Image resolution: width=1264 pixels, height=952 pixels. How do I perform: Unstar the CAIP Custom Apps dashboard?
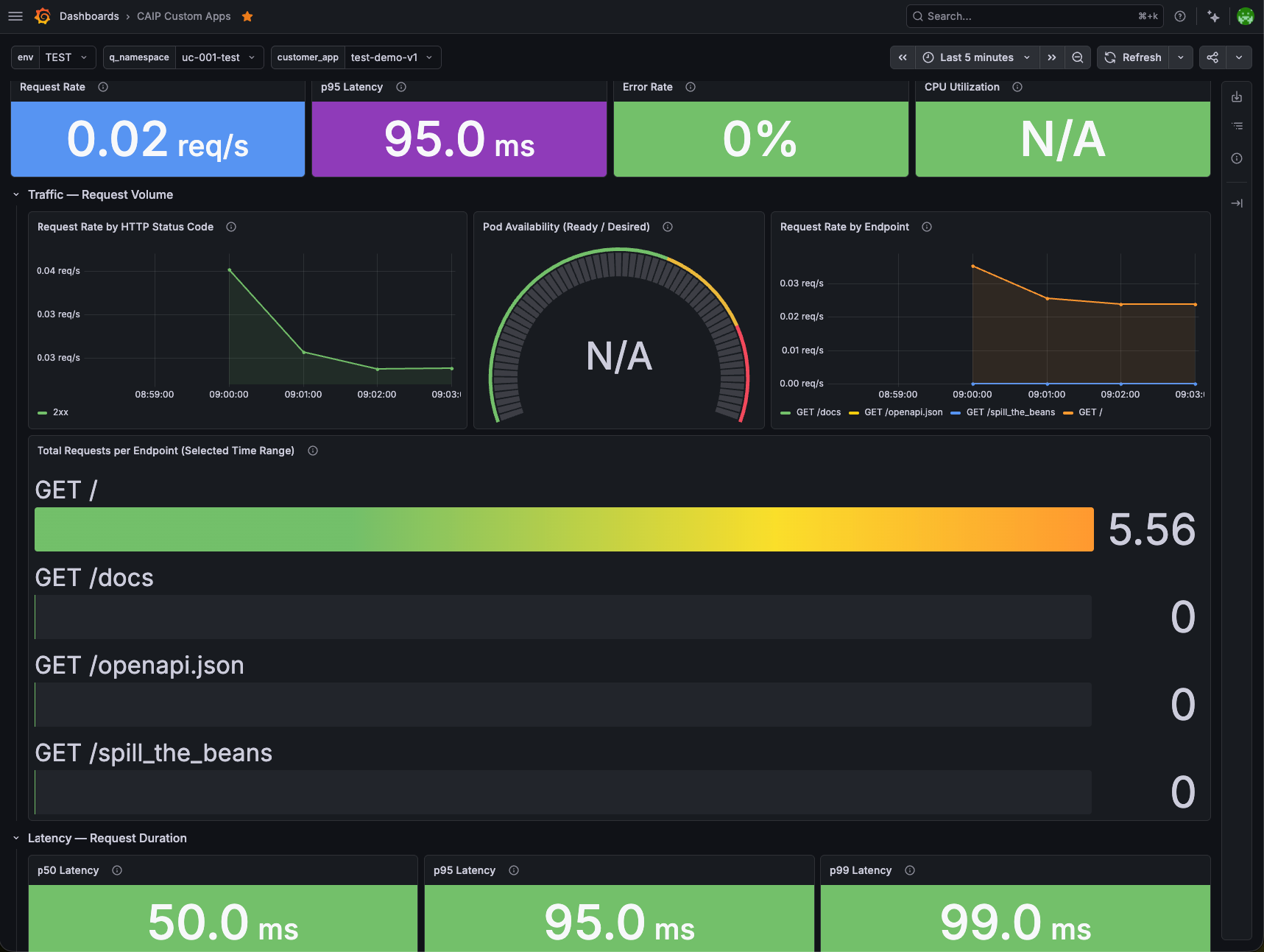(x=247, y=16)
